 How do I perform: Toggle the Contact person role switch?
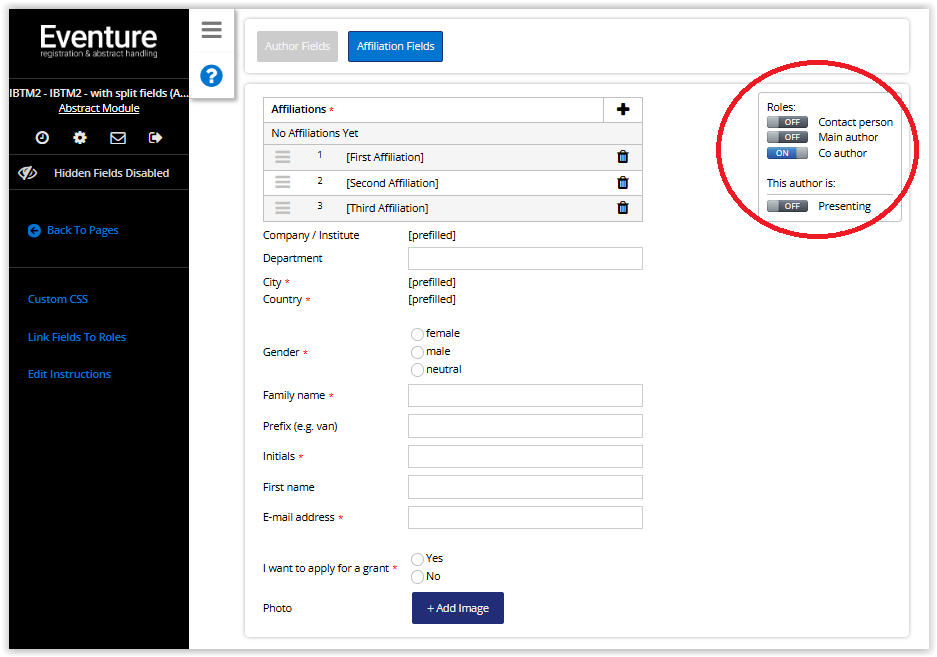[x=787, y=122]
